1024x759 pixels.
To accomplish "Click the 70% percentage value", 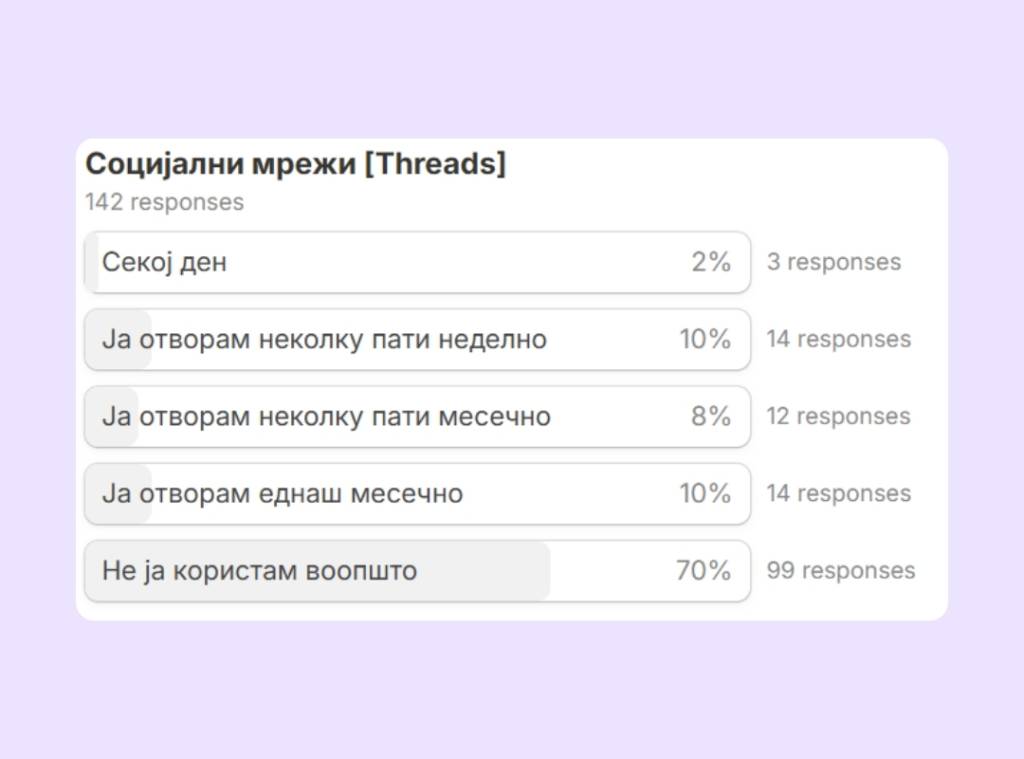I will (x=703, y=571).
